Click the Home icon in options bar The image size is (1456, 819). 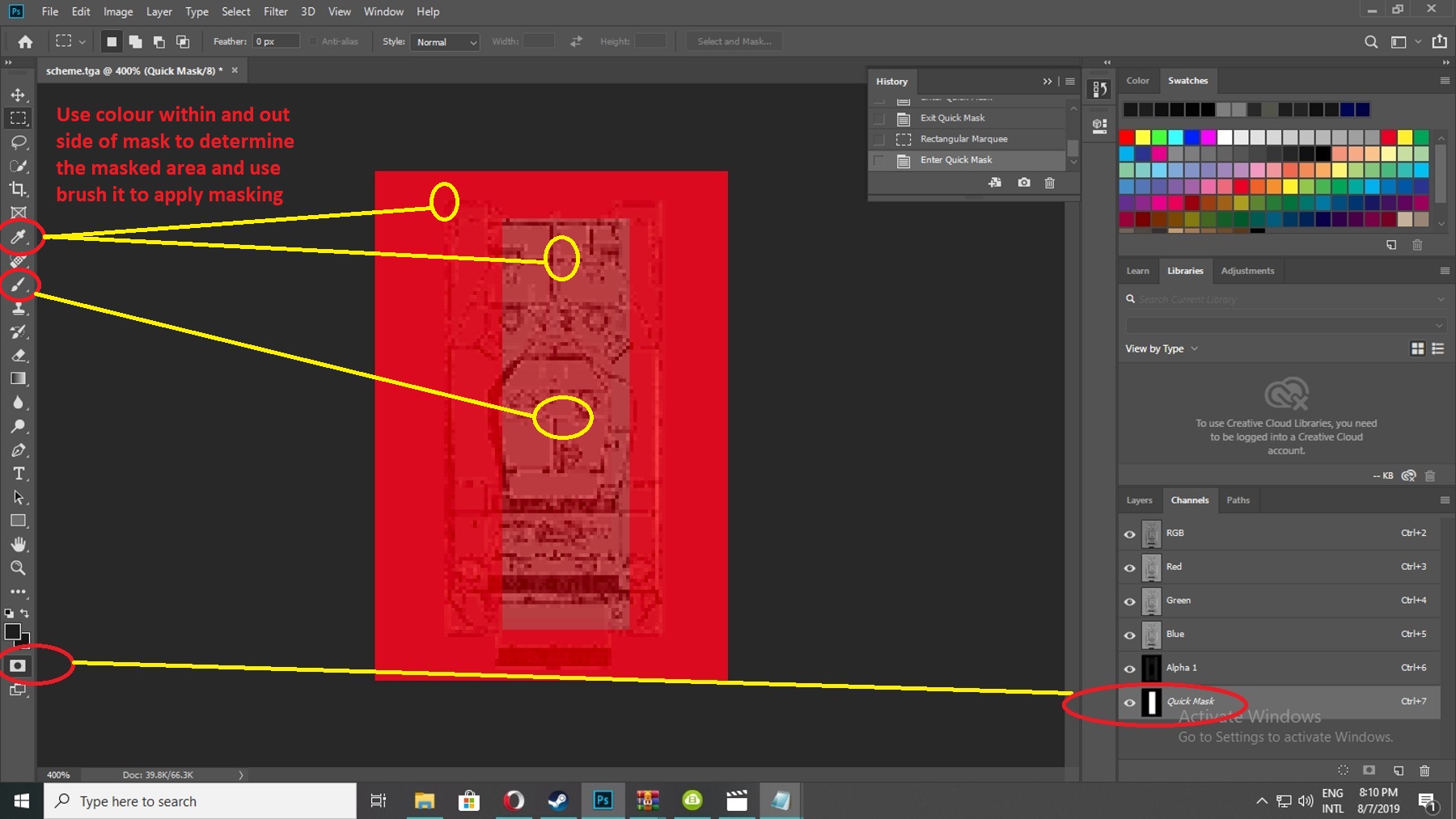[25, 41]
